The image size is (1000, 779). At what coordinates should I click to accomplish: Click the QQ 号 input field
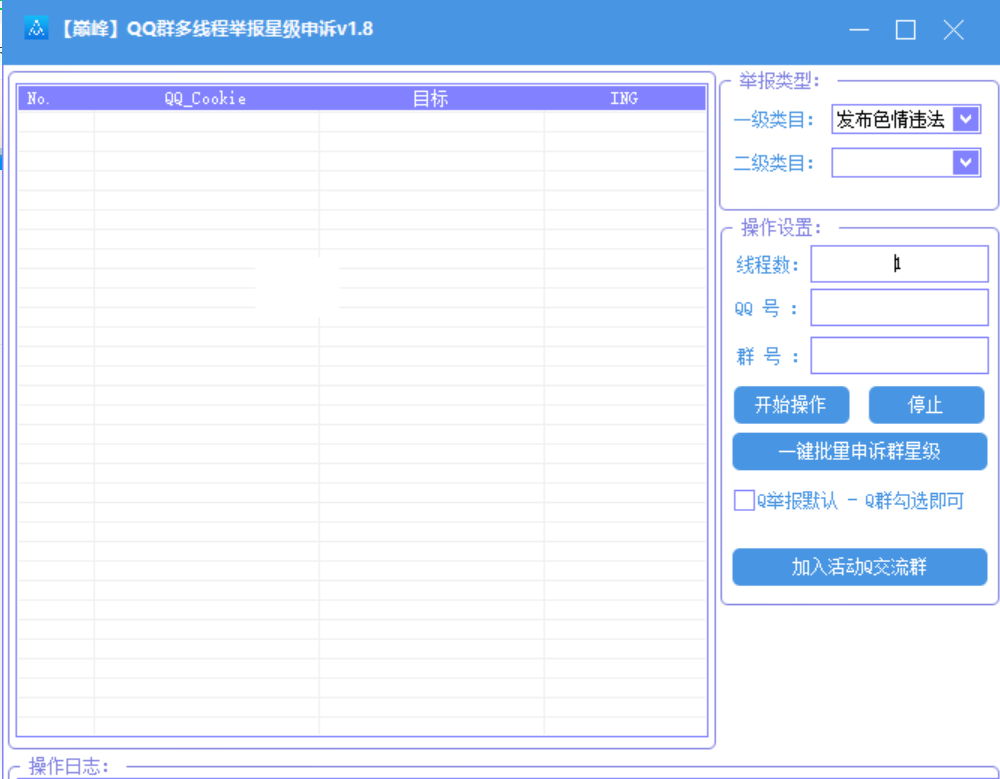[898, 308]
